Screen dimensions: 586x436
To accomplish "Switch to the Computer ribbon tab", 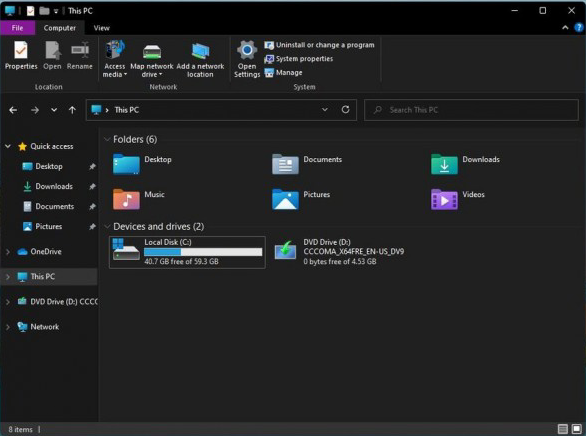I will (x=59, y=28).
